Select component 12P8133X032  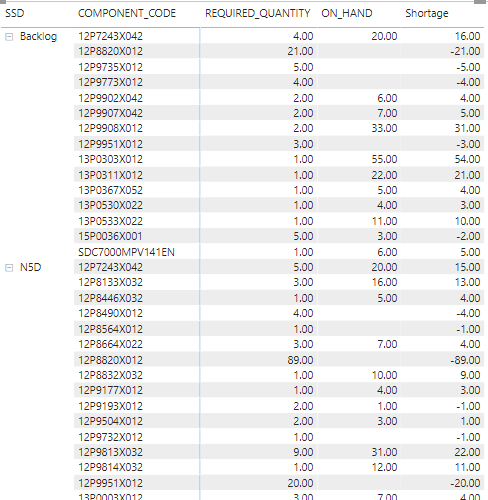click(x=110, y=282)
